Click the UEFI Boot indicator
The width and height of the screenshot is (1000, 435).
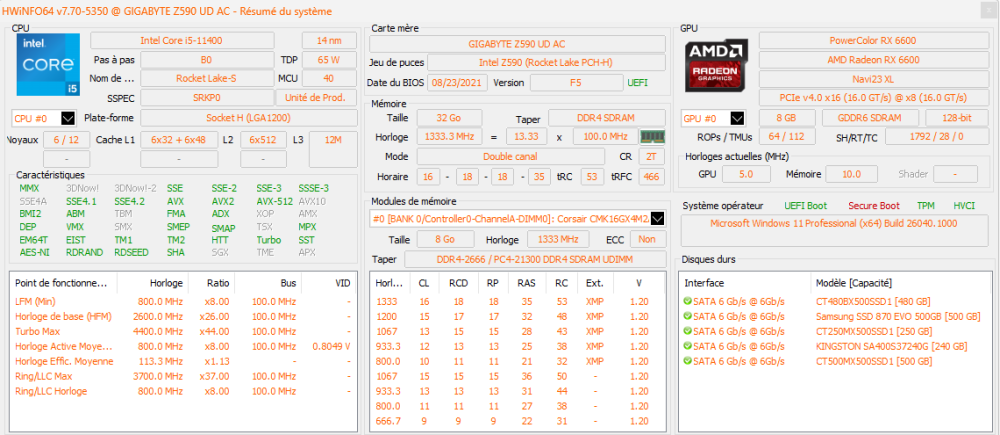pos(805,206)
